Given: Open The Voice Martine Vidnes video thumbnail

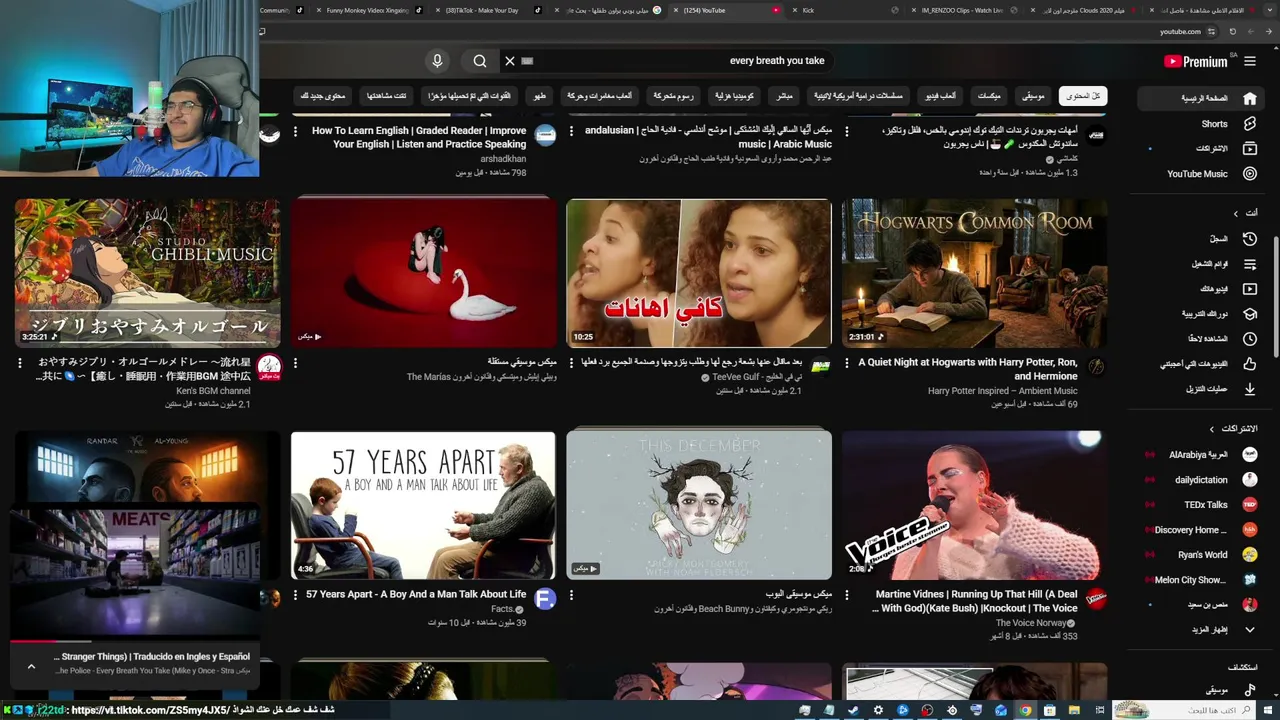Looking at the screenshot, I should click(x=974, y=505).
